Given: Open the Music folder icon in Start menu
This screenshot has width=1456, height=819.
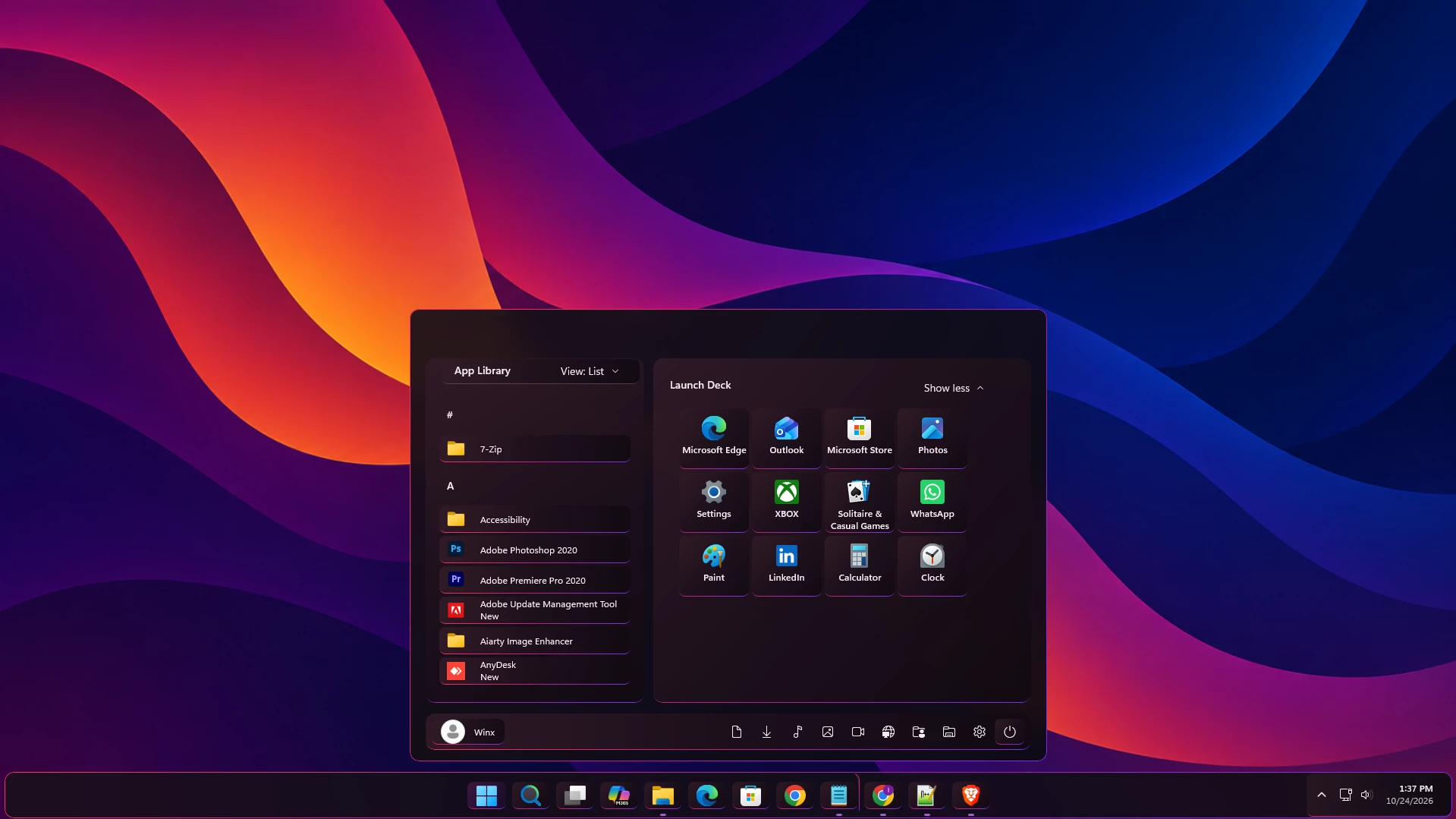Looking at the screenshot, I should 797,732.
